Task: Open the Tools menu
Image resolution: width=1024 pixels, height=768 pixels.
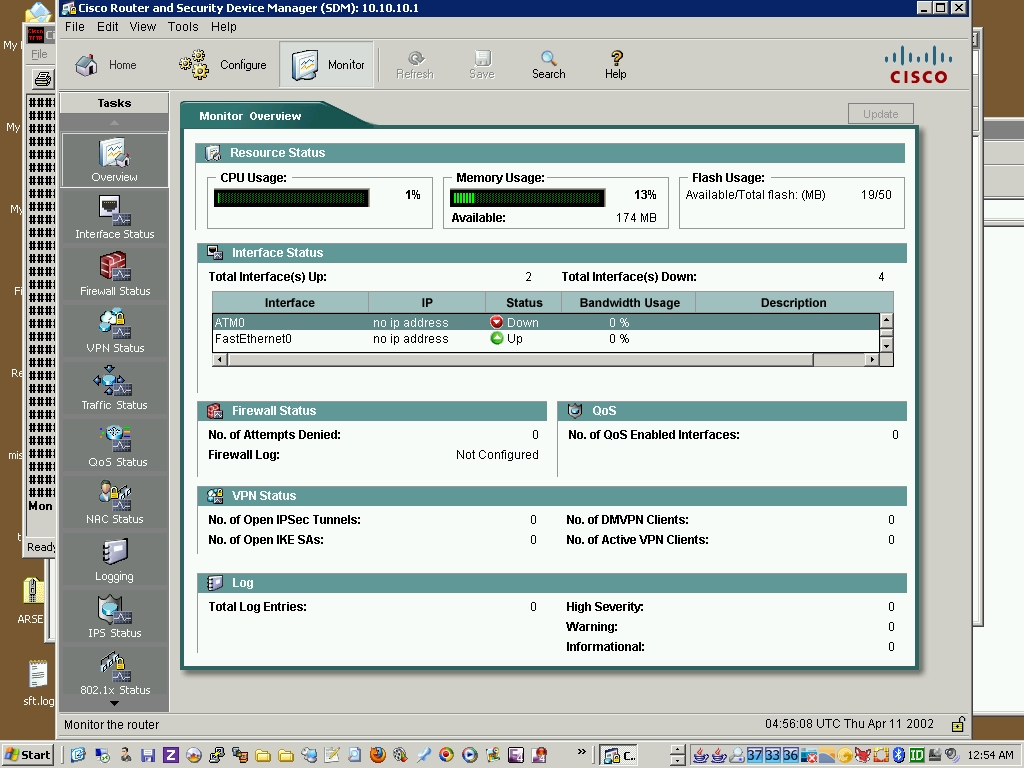Action: (183, 27)
